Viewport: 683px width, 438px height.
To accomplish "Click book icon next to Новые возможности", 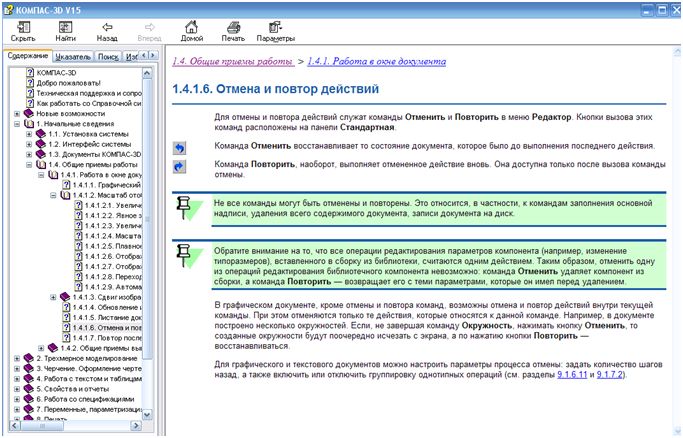I will click(x=28, y=114).
